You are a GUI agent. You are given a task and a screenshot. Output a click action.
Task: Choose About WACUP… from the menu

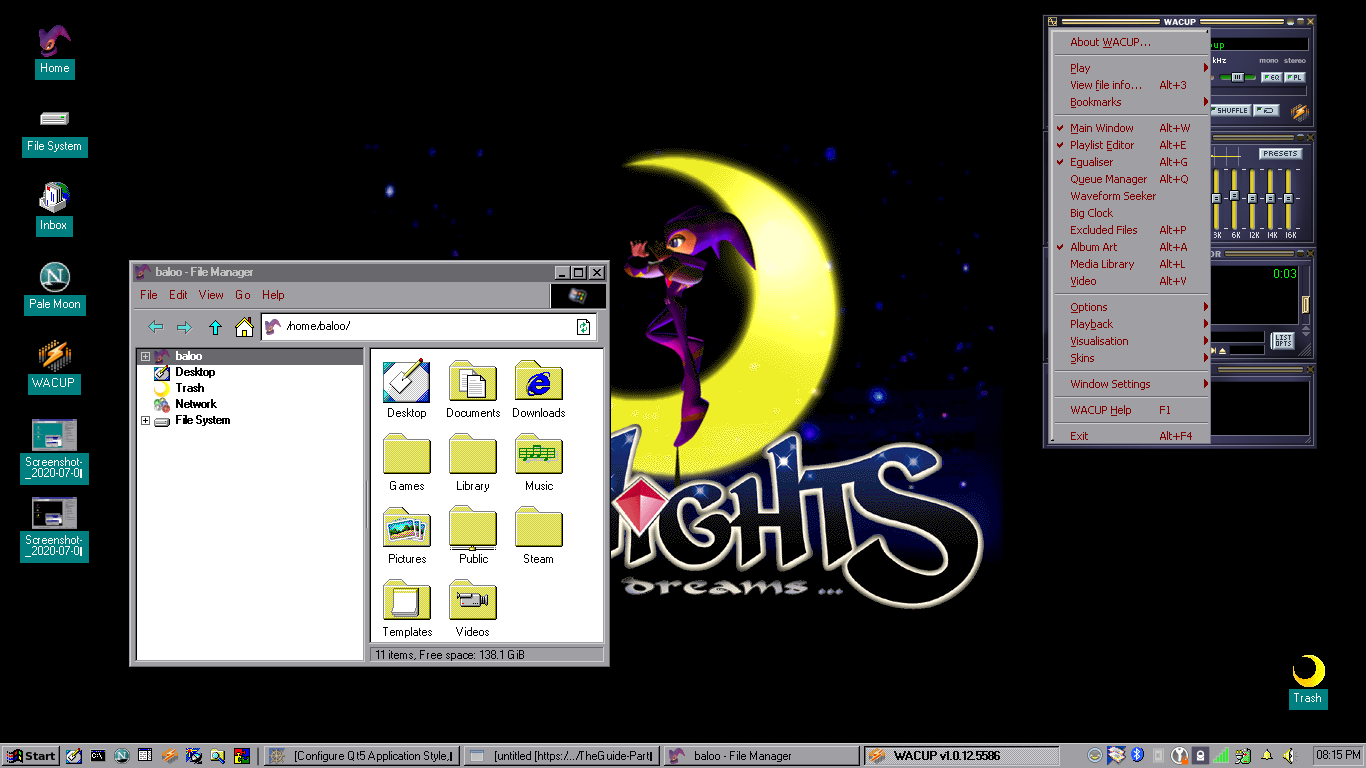pos(1131,42)
